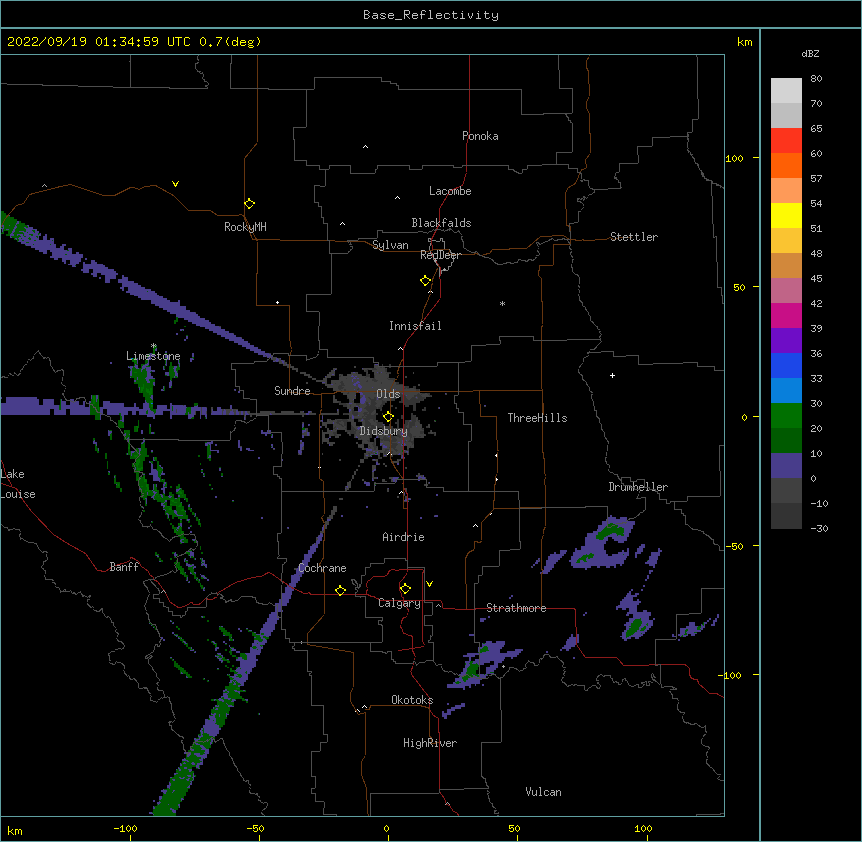
Task: Click the dBZ legend heading
Action: (x=810, y=53)
